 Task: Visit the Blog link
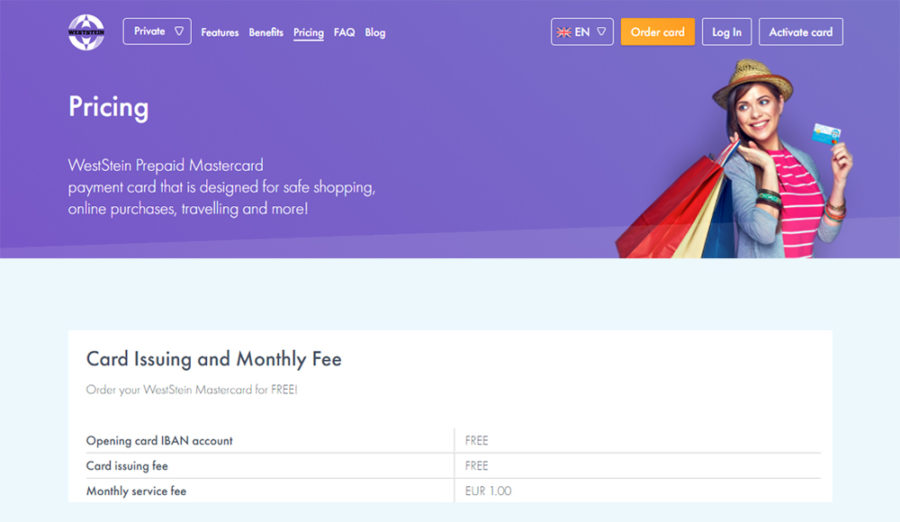point(375,32)
